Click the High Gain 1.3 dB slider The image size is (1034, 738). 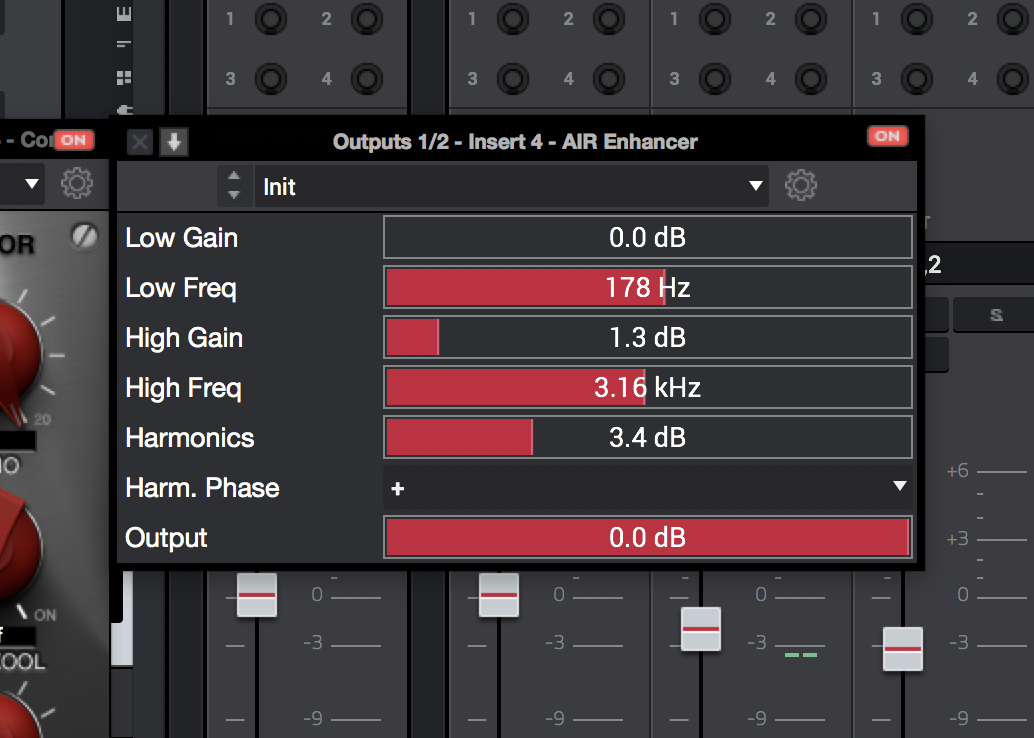click(647, 338)
